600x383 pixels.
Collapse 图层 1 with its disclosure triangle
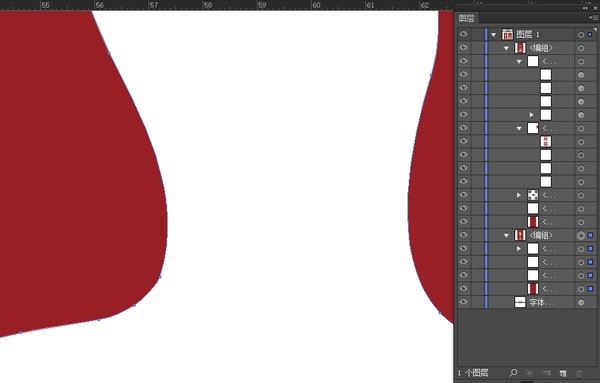[x=494, y=35]
